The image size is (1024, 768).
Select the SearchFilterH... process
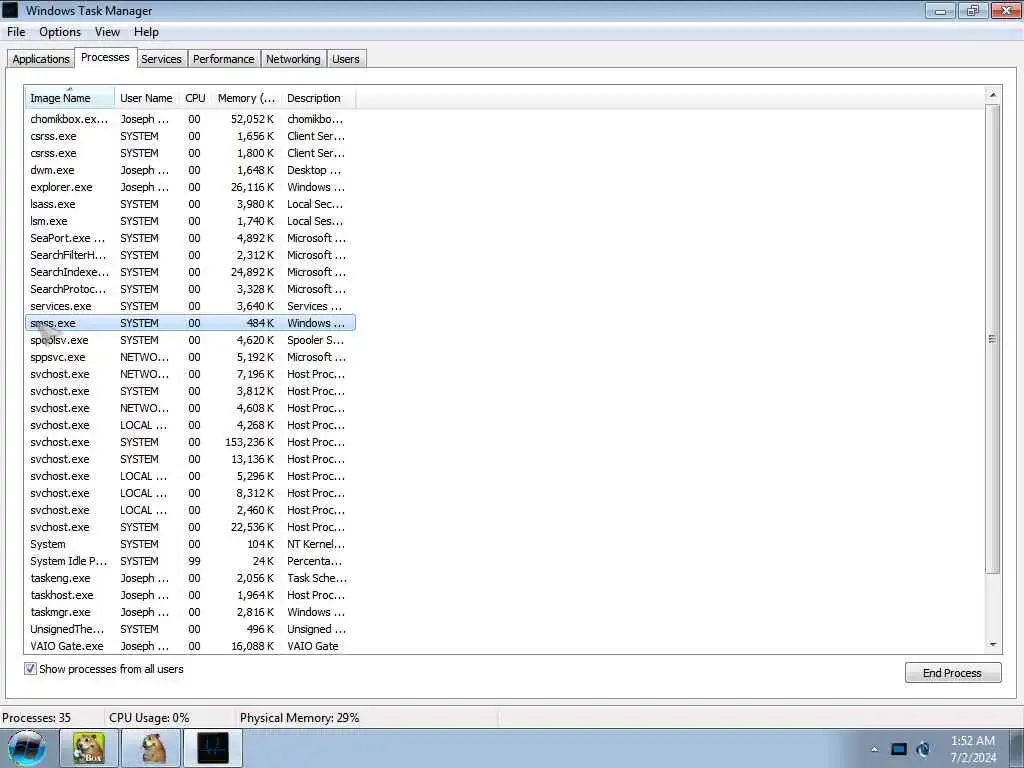coord(190,255)
